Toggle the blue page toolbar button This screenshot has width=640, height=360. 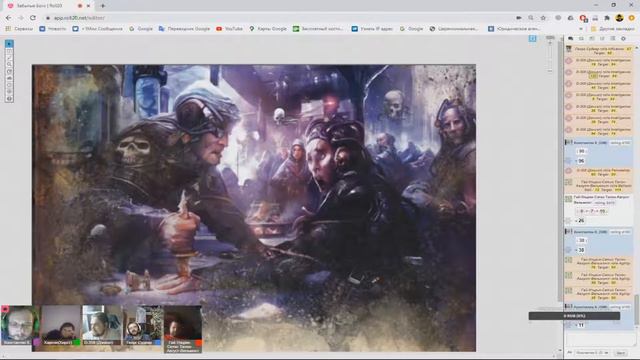[532, 38]
